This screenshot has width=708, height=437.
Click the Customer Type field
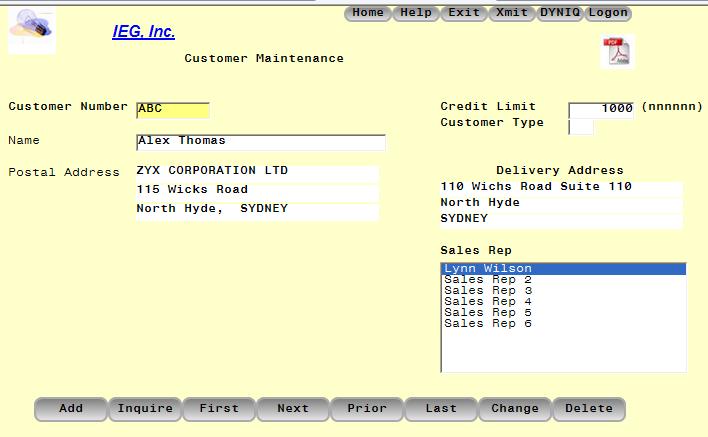(581, 127)
